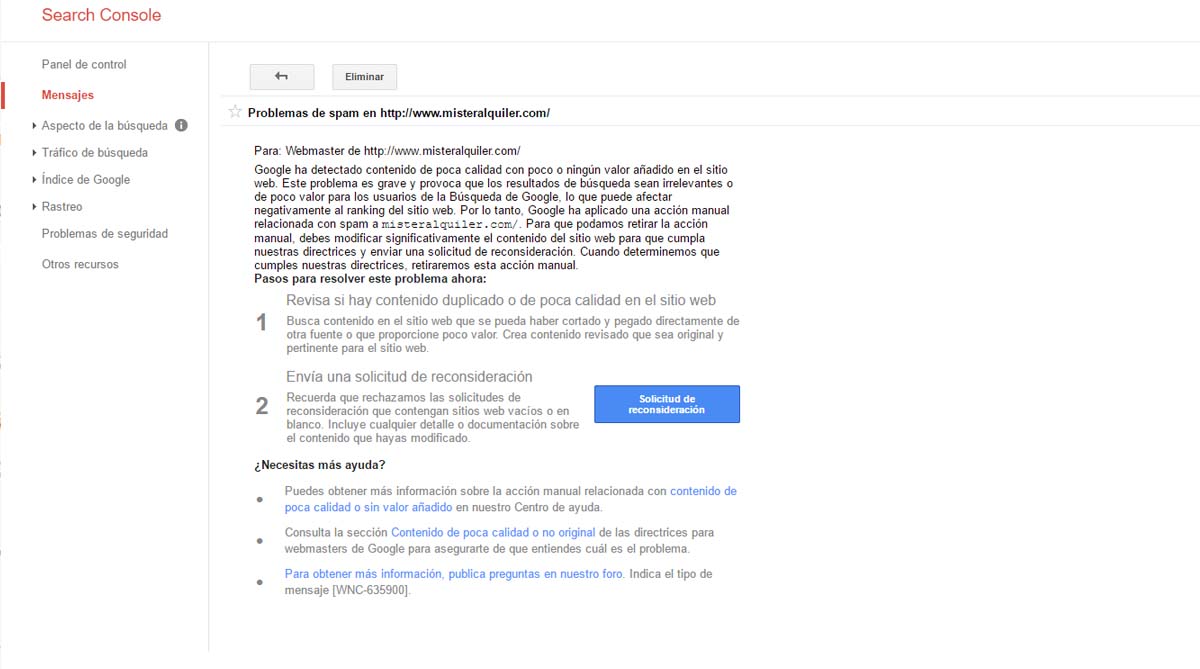The height and width of the screenshot is (669, 1200).
Task: Click the info icon beside Aspecto de la búsqueda
Action: (181, 126)
